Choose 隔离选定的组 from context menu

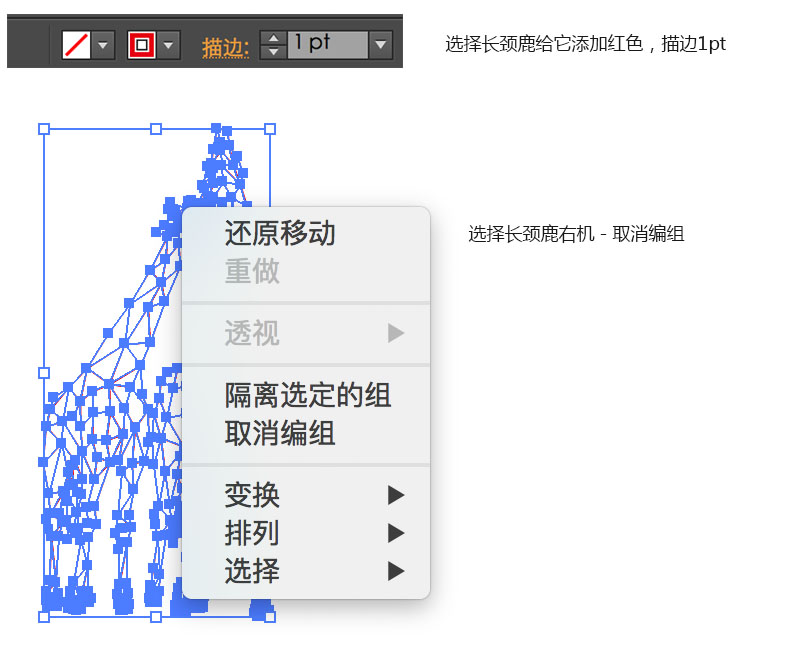click(x=306, y=395)
